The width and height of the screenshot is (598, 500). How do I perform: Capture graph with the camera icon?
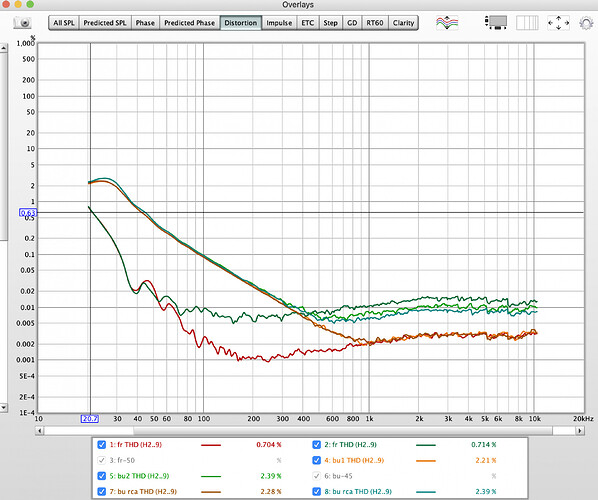pos(23,23)
